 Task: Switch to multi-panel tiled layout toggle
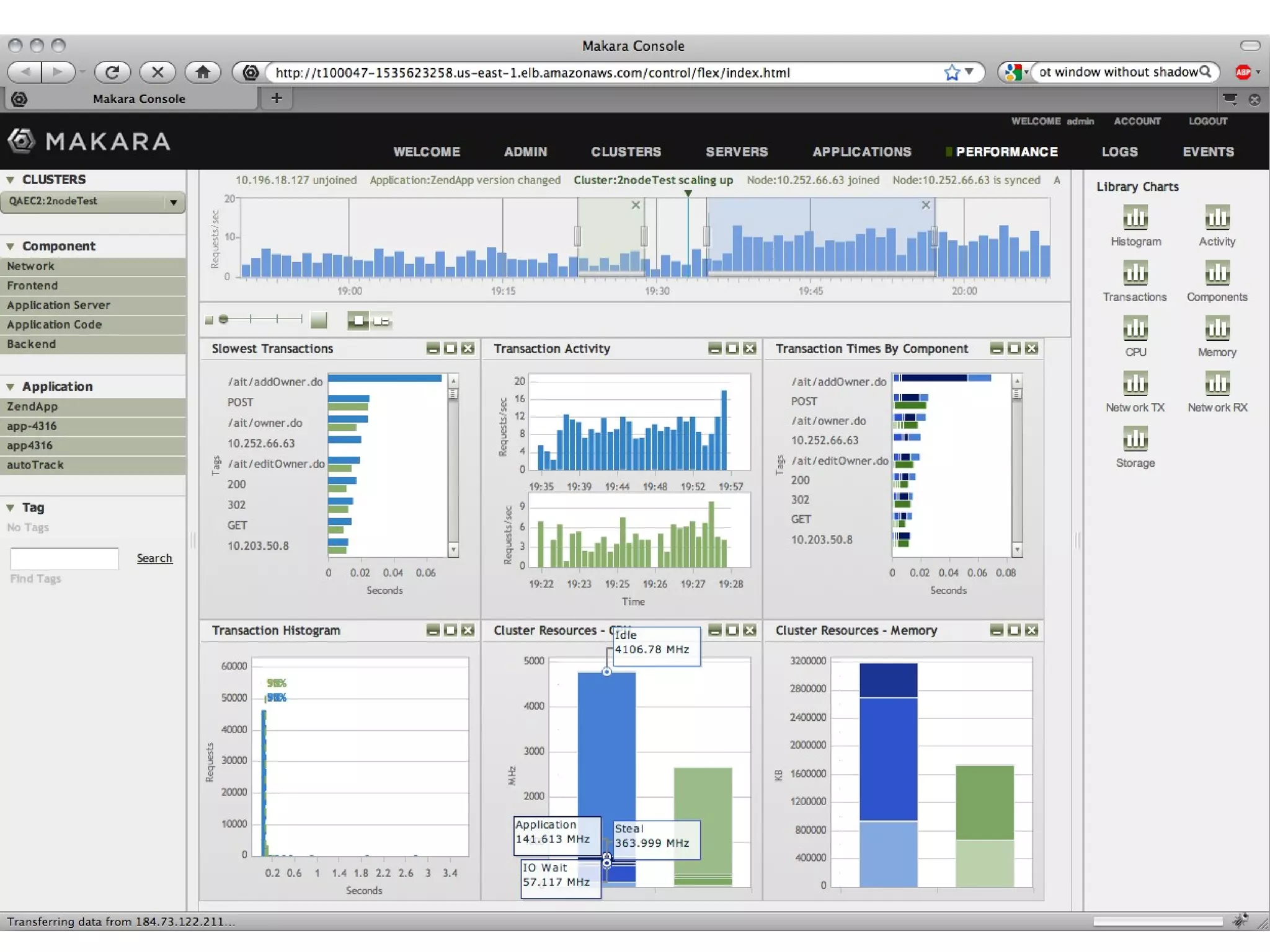click(381, 320)
